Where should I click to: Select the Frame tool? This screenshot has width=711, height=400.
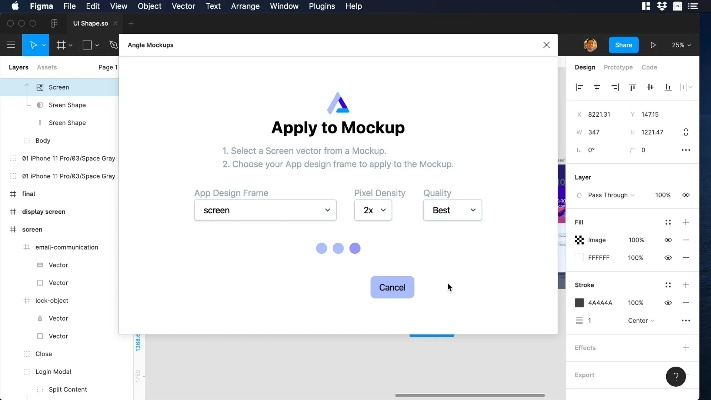click(61, 45)
